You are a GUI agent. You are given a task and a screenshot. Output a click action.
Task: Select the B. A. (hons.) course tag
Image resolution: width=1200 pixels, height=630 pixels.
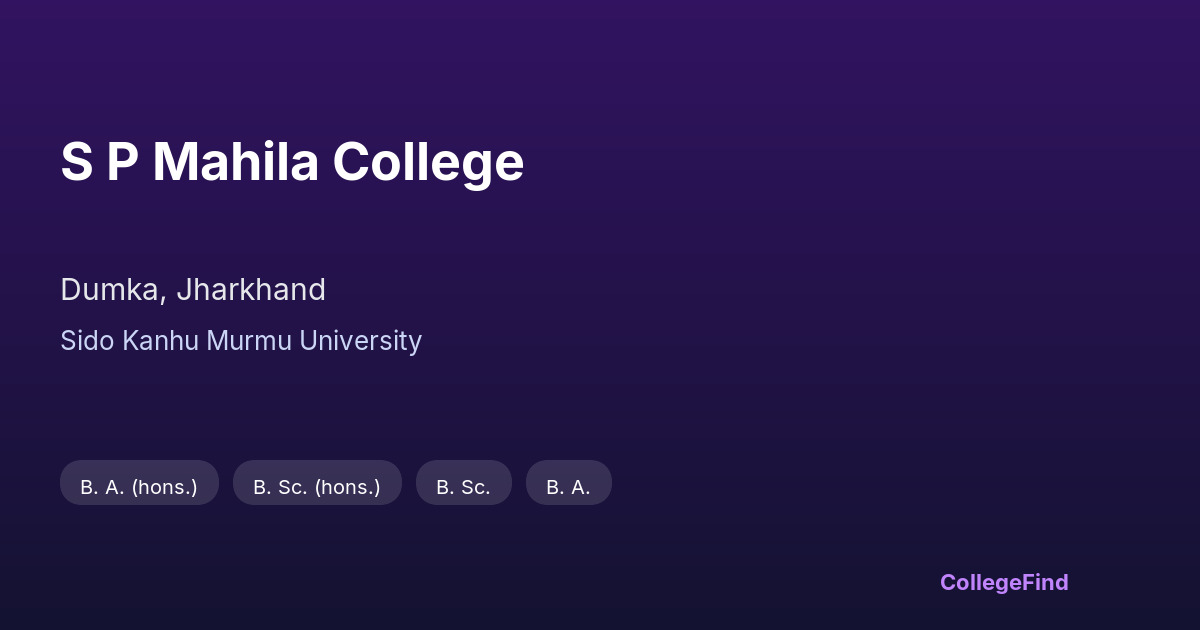click(139, 487)
